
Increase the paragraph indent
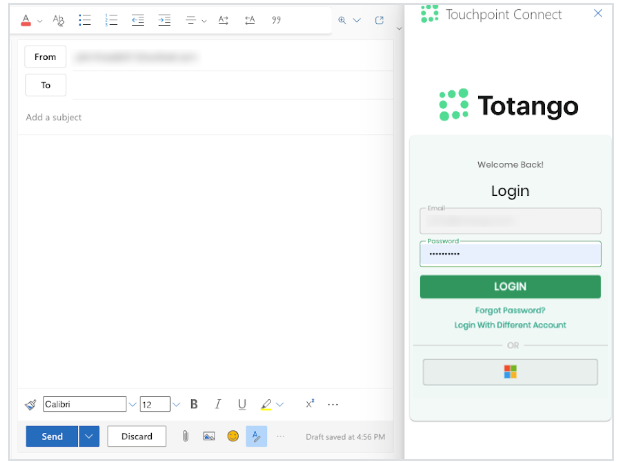tap(164, 20)
